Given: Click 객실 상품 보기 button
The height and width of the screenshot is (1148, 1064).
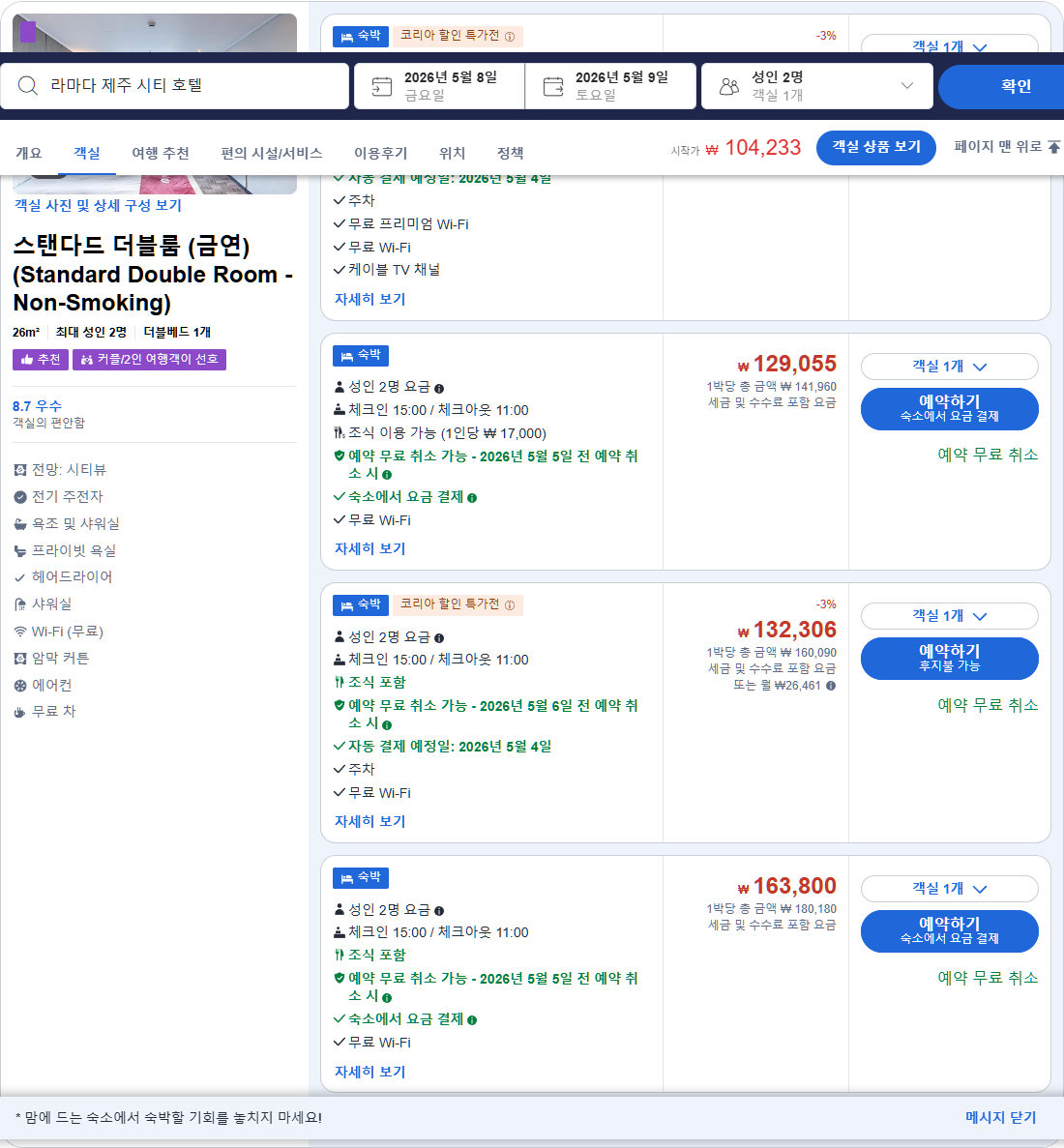Looking at the screenshot, I should click(875, 147).
